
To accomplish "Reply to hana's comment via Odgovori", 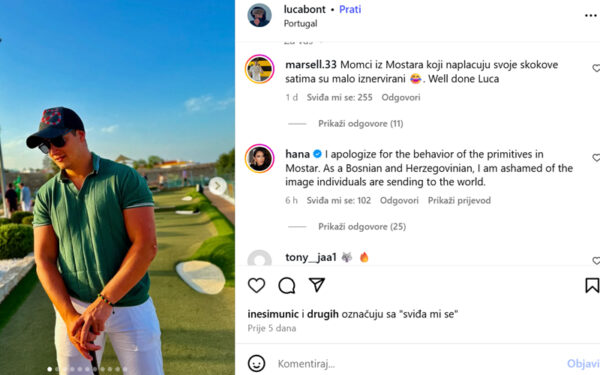I will [x=399, y=201].
